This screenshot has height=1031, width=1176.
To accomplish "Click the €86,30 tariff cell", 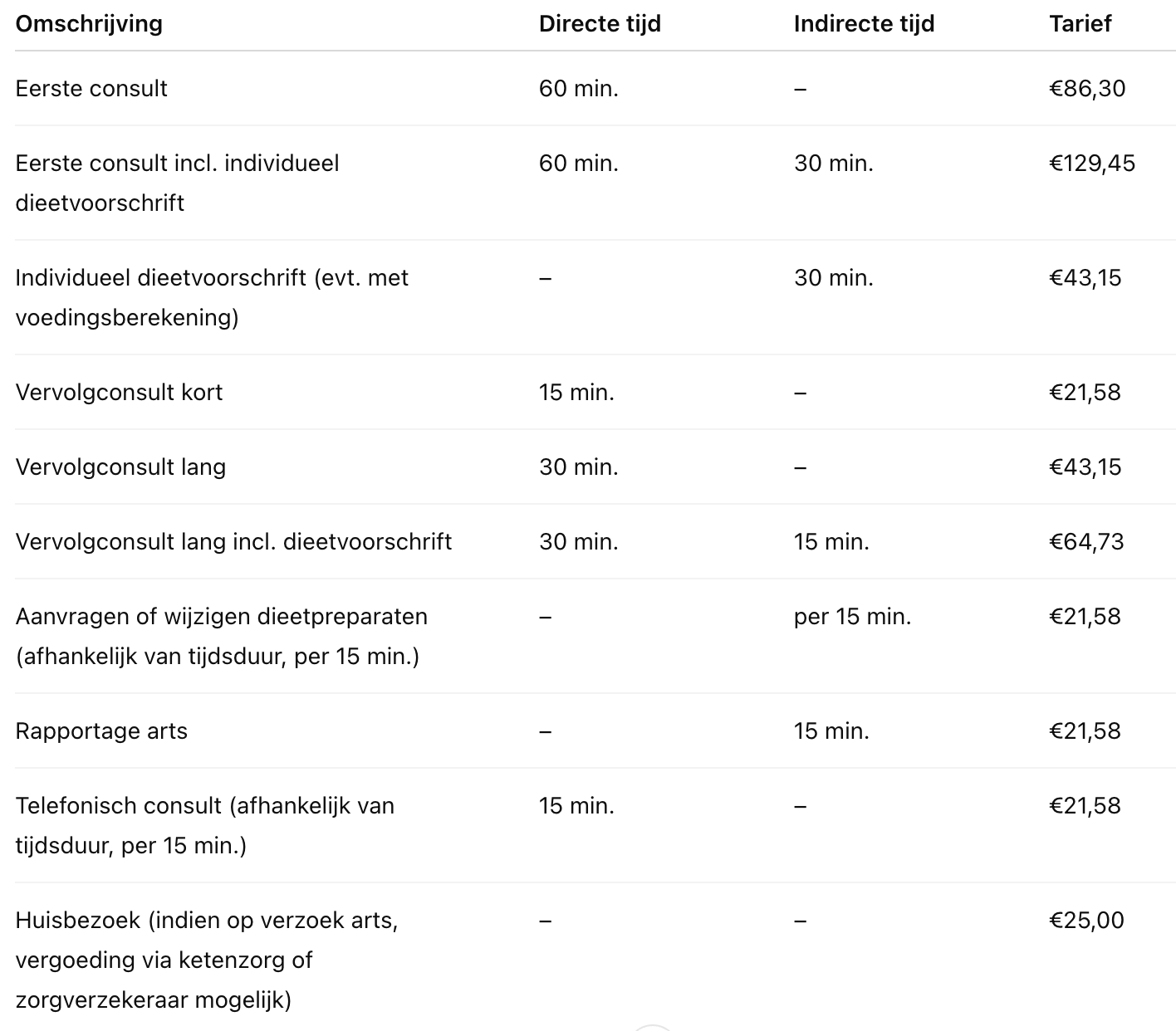I will click(1087, 88).
